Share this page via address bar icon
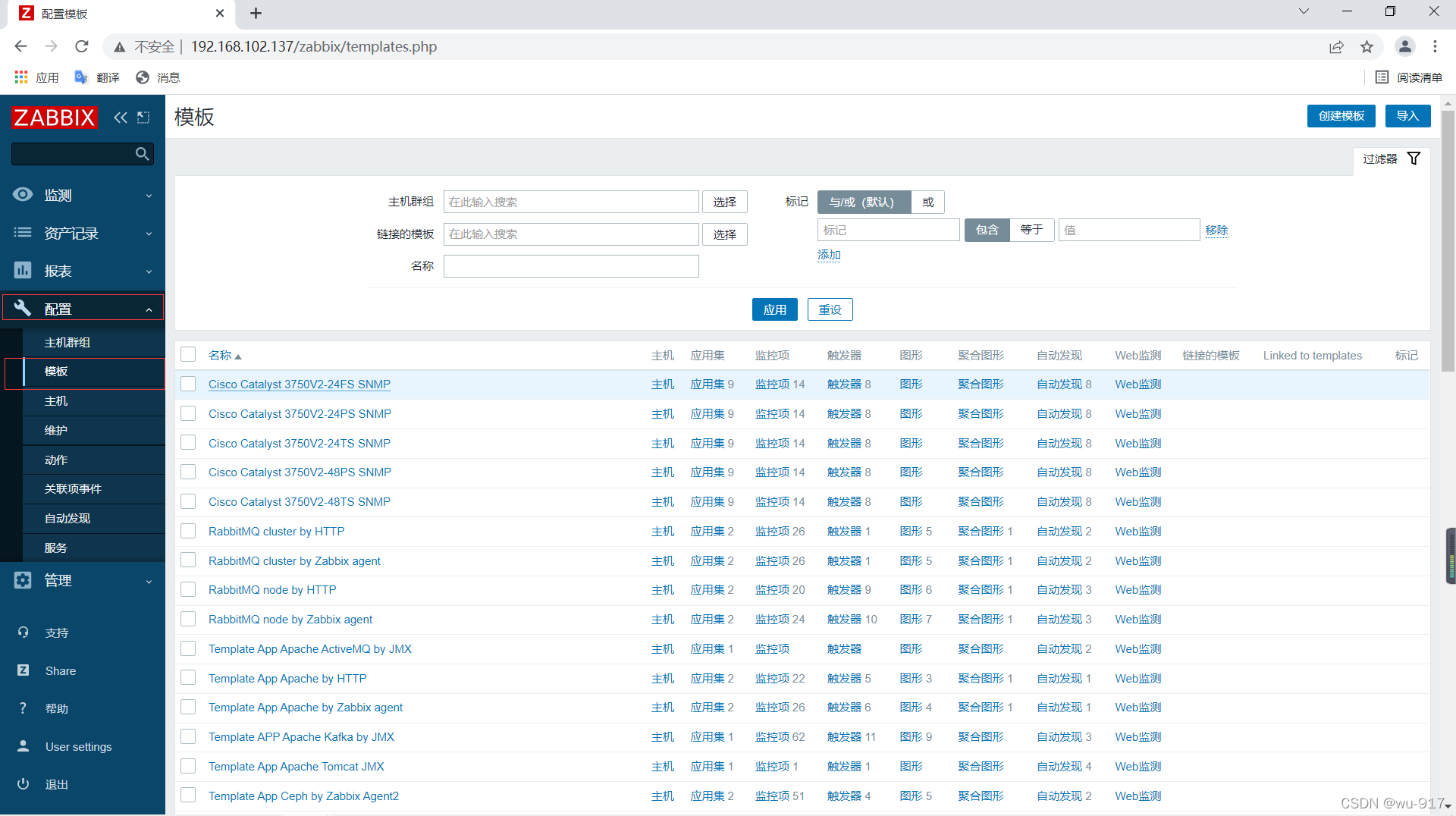This screenshot has width=1456, height=816. [1336, 47]
